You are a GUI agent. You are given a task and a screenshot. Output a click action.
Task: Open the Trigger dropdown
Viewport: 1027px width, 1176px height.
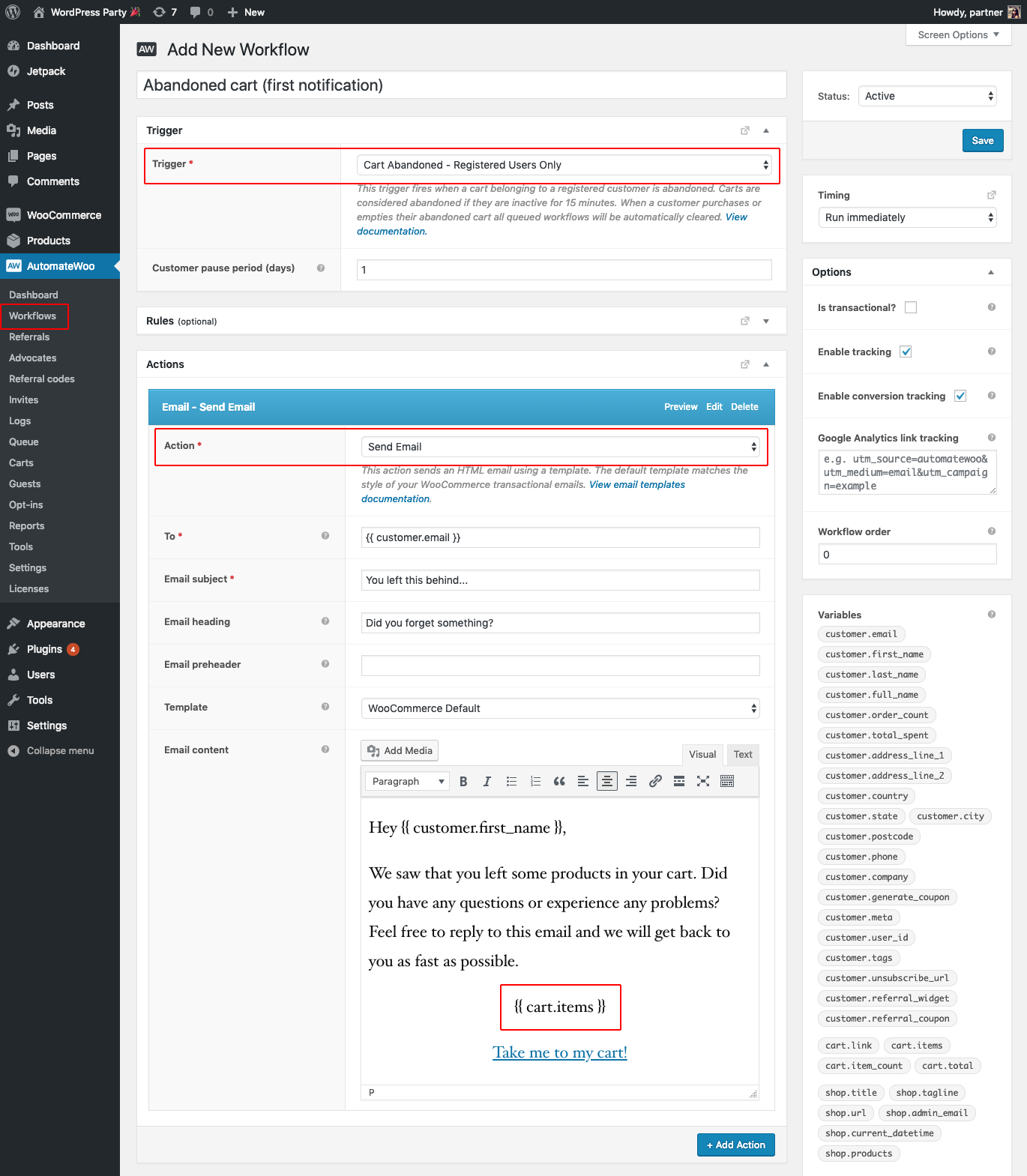564,165
